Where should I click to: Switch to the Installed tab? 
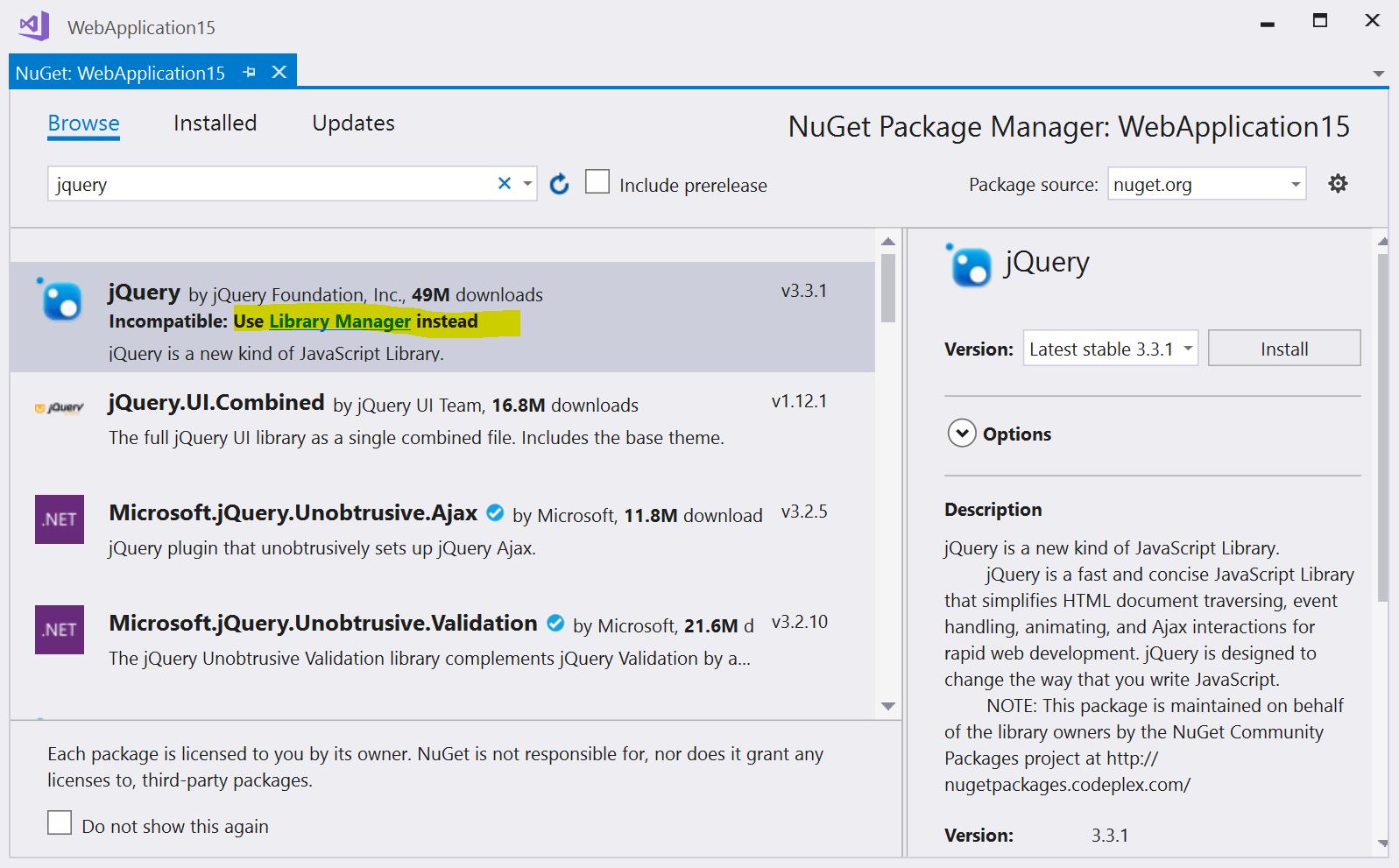click(x=215, y=123)
